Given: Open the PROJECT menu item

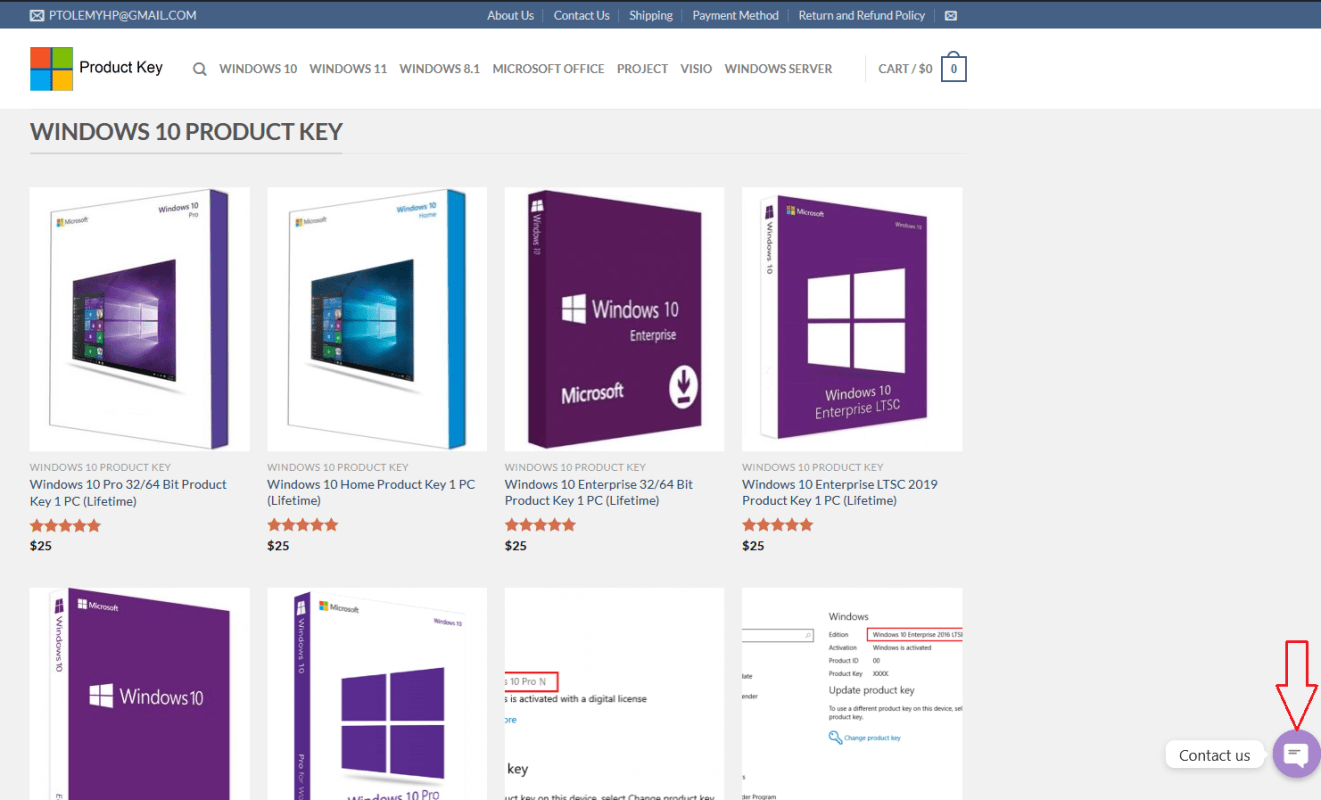Looking at the screenshot, I should 642,69.
